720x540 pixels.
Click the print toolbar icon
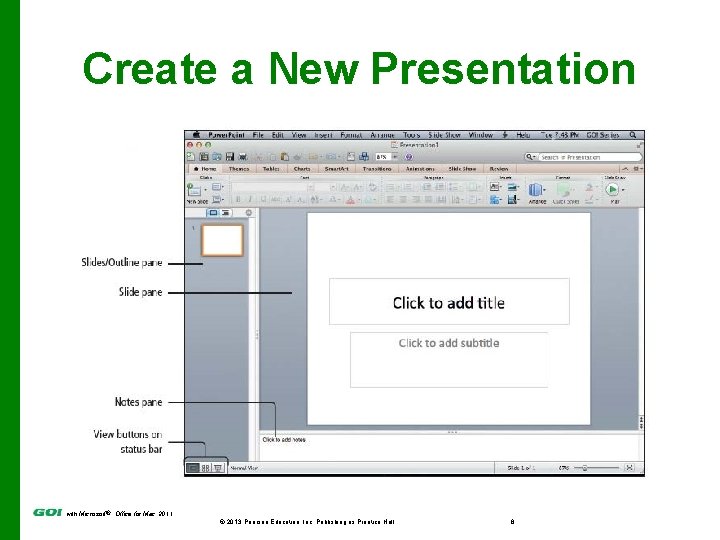tap(242, 157)
